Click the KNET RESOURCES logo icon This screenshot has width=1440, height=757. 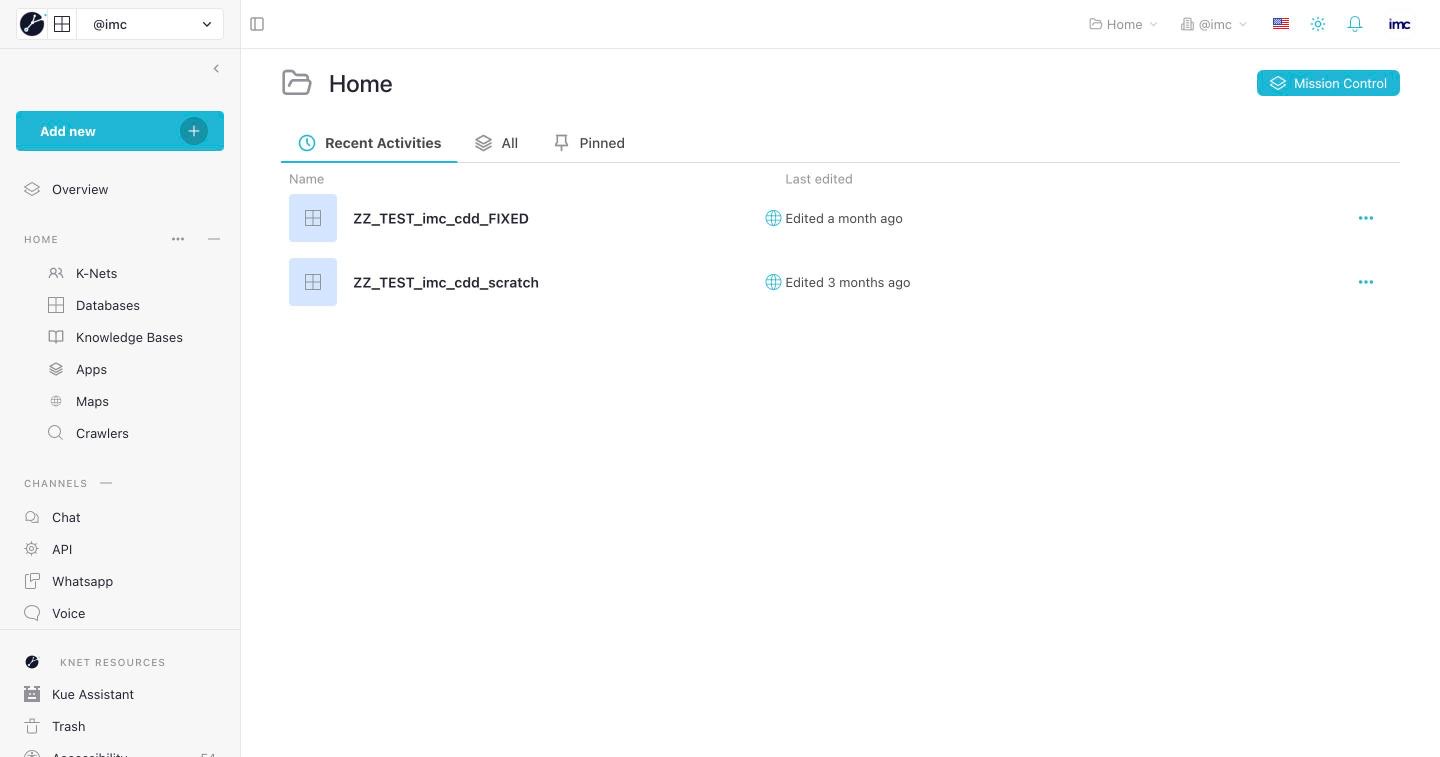[x=32, y=662]
